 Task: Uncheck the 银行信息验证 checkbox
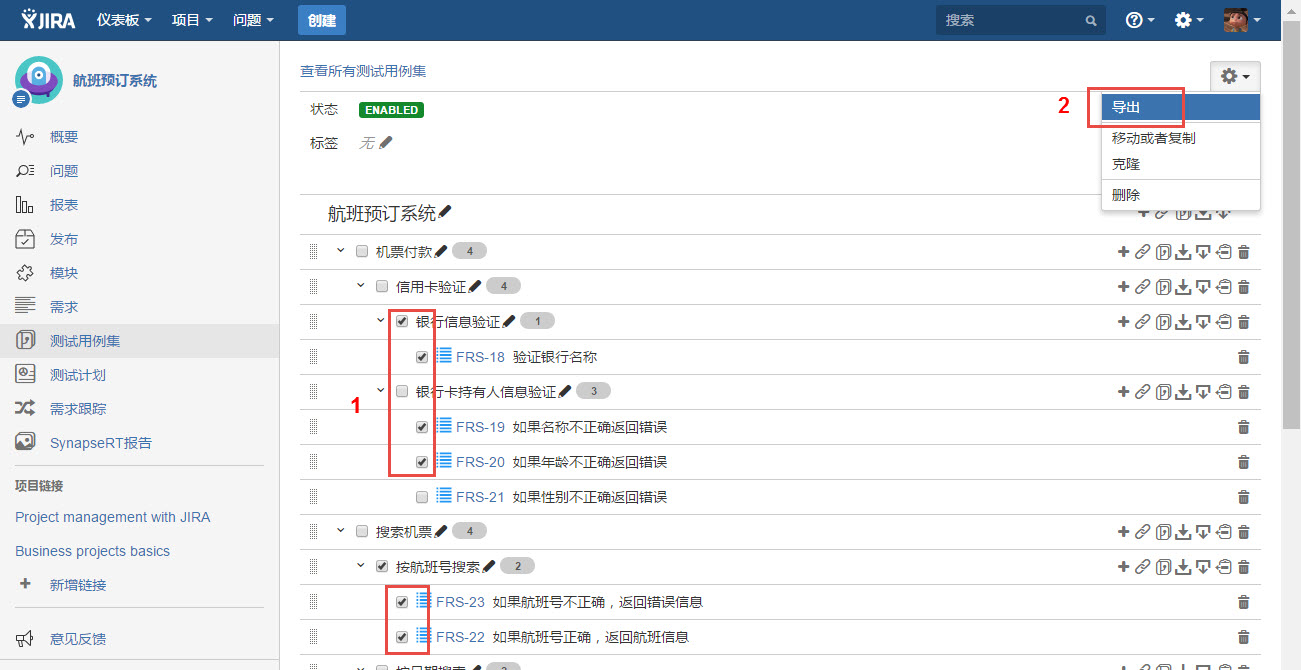[402, 321]
